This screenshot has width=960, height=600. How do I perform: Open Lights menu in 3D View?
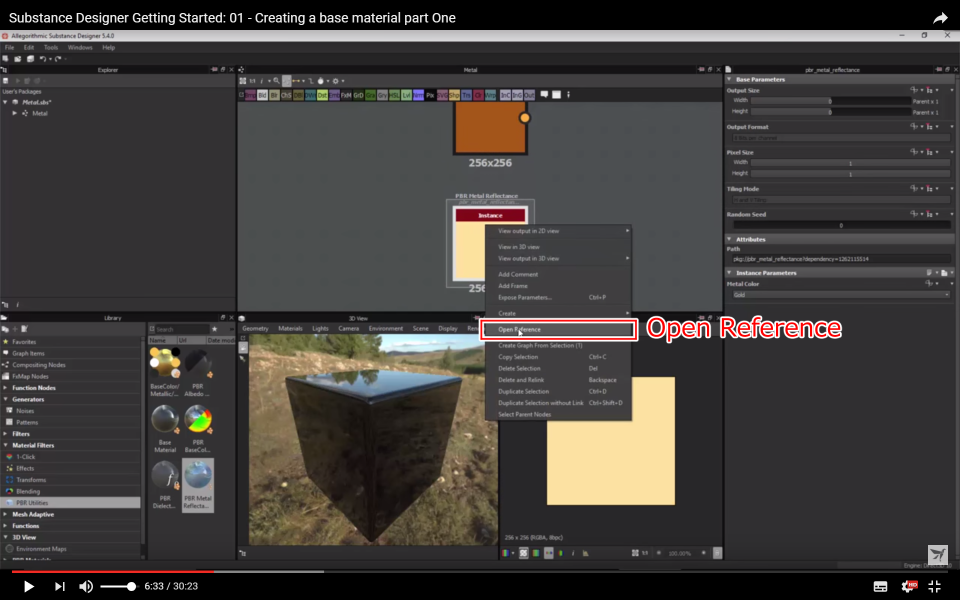tap(320, 329)
